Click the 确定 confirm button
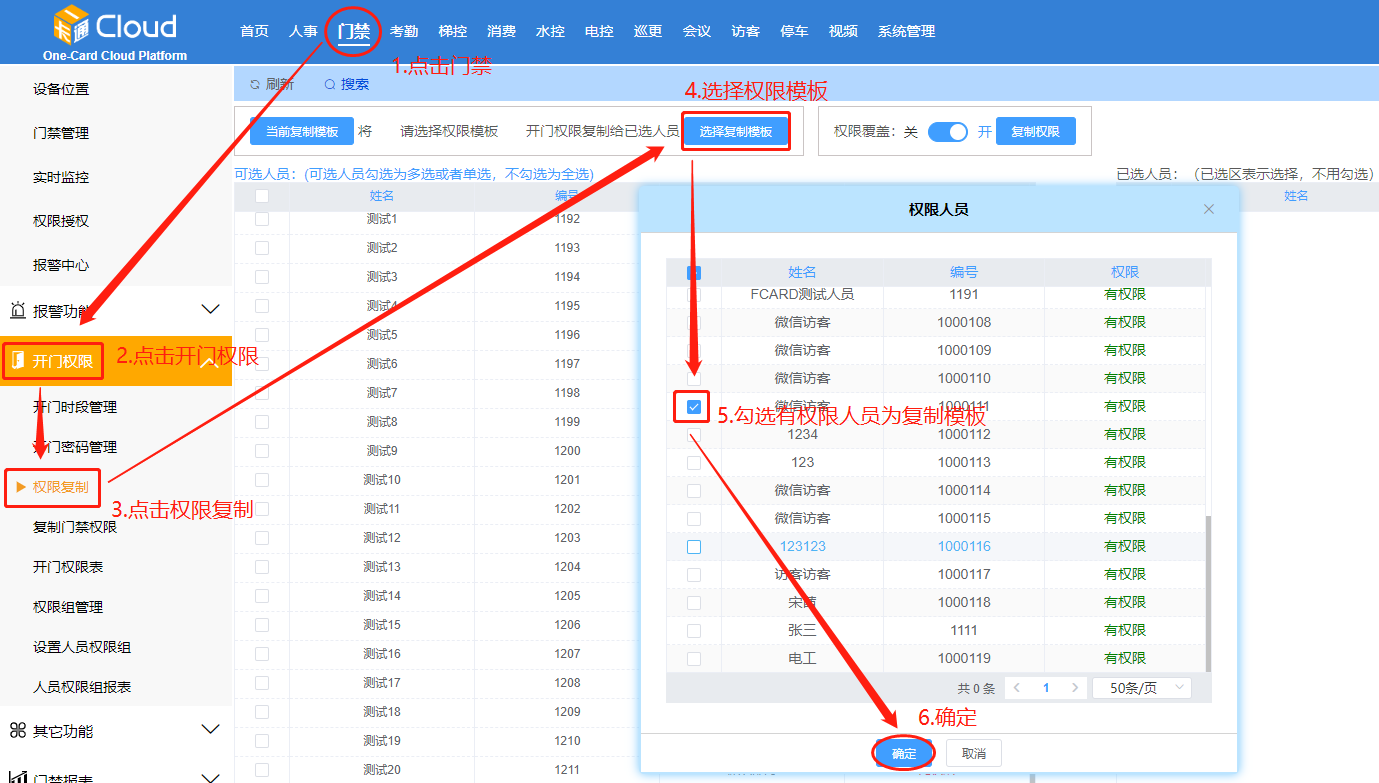Screen dimensions: 1379x783 point(902,753)
